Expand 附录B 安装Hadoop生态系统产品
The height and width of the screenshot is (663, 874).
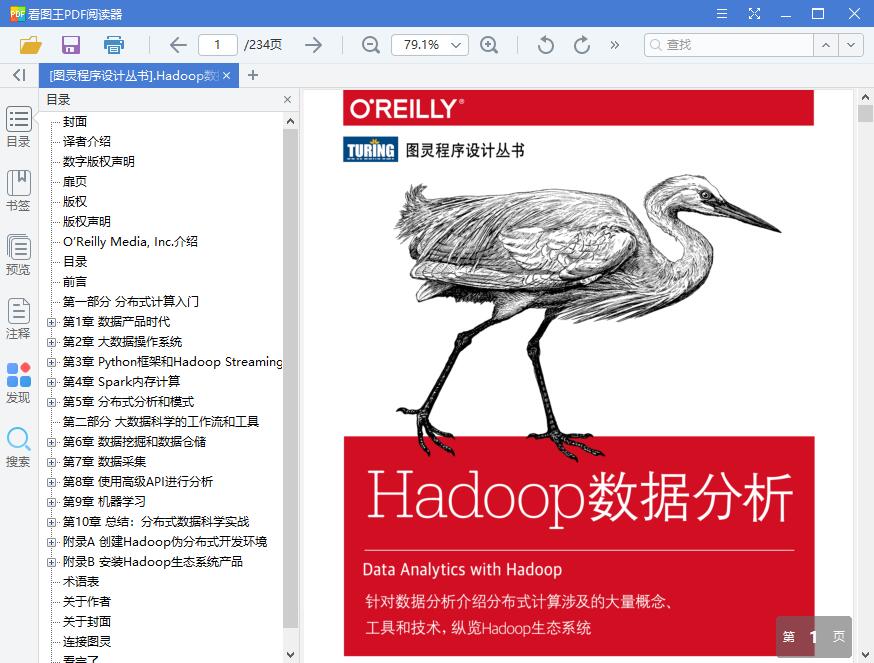pos(51,563)
